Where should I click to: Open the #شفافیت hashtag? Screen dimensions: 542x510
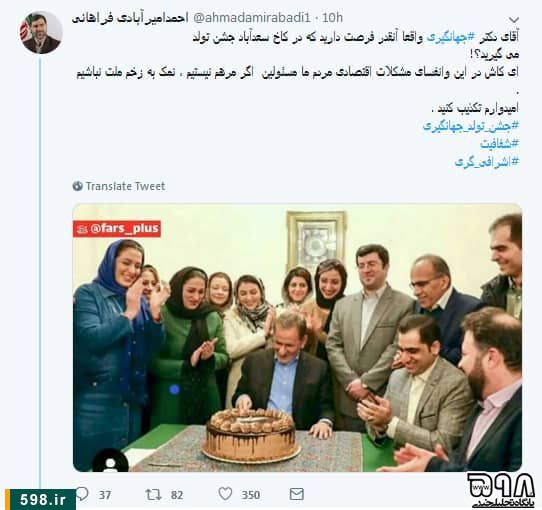[x=499, y=144]
